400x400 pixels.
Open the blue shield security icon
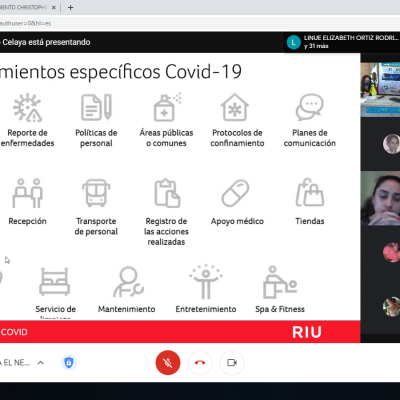pyautogui.click(x=69, y=362)
